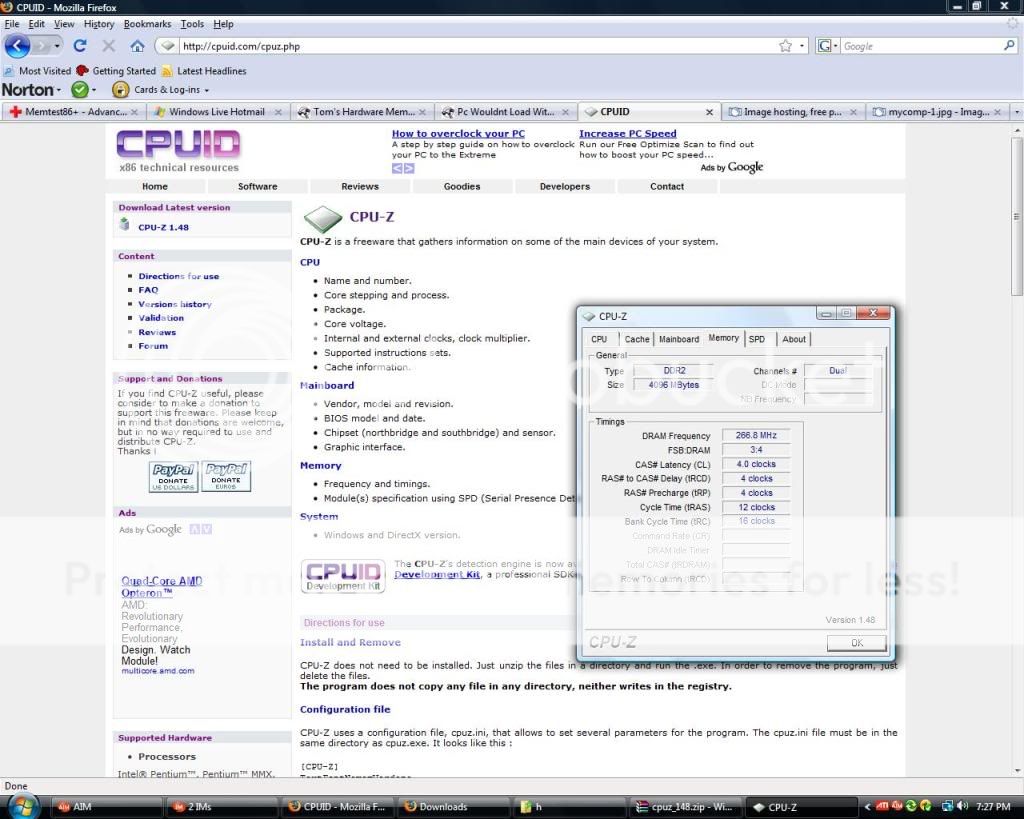This screenshot has height=819, width=1024.
Task: Click the Stop loading X icon
Action: [108, 46]
